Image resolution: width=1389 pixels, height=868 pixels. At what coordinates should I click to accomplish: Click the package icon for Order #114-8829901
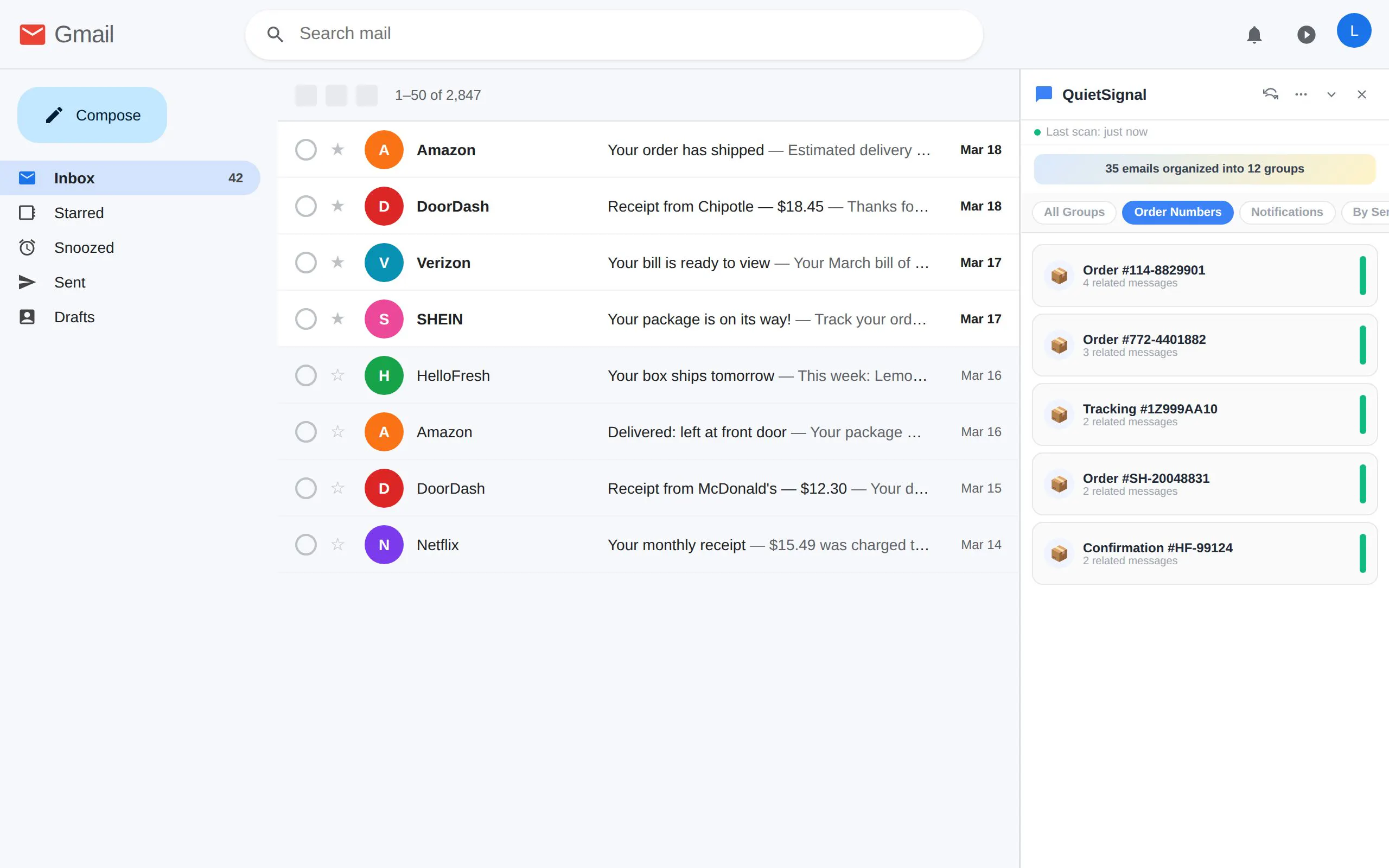coord(1059,276)
